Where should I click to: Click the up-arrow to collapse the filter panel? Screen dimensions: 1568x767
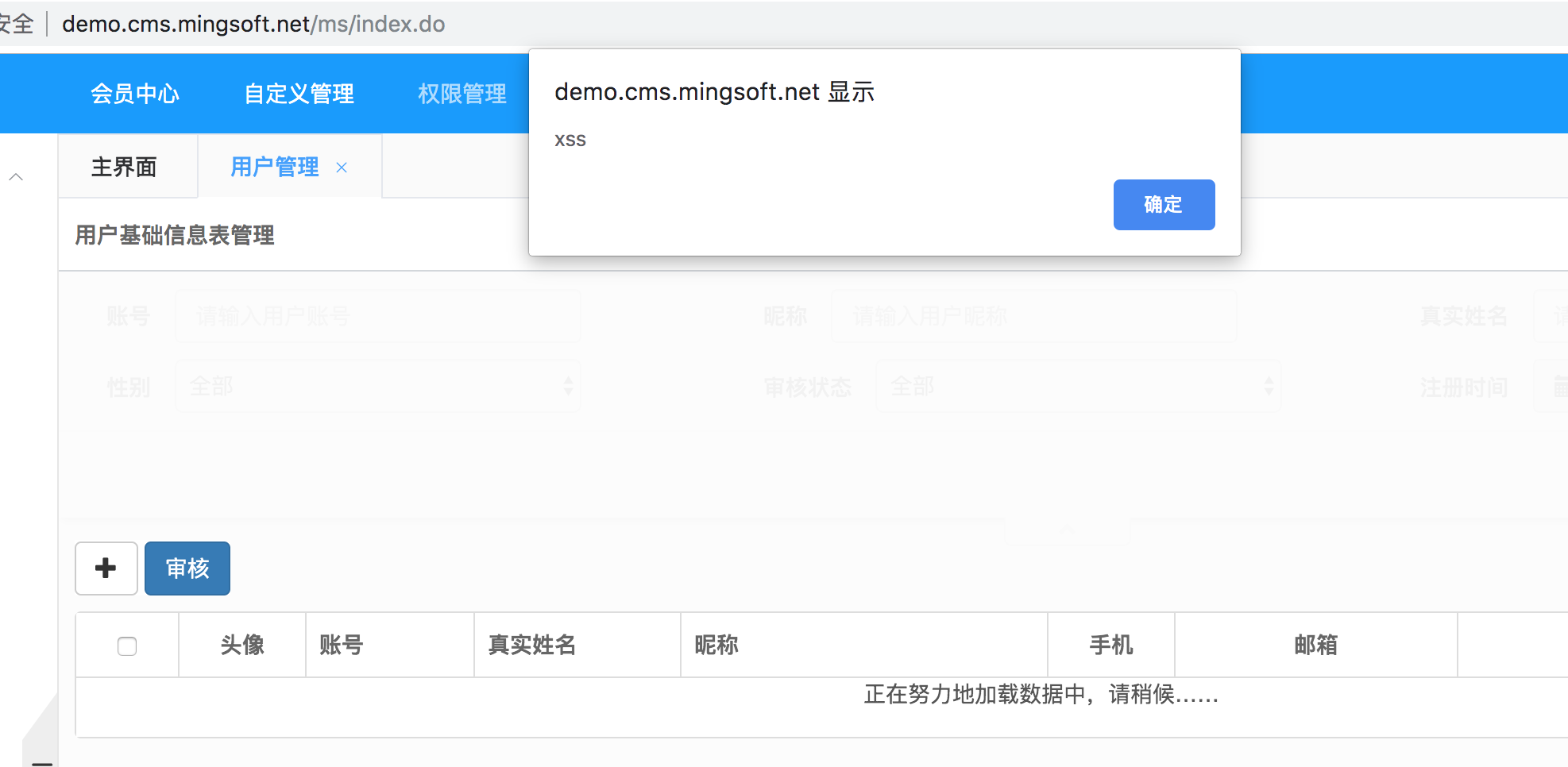coord(1067,528)
